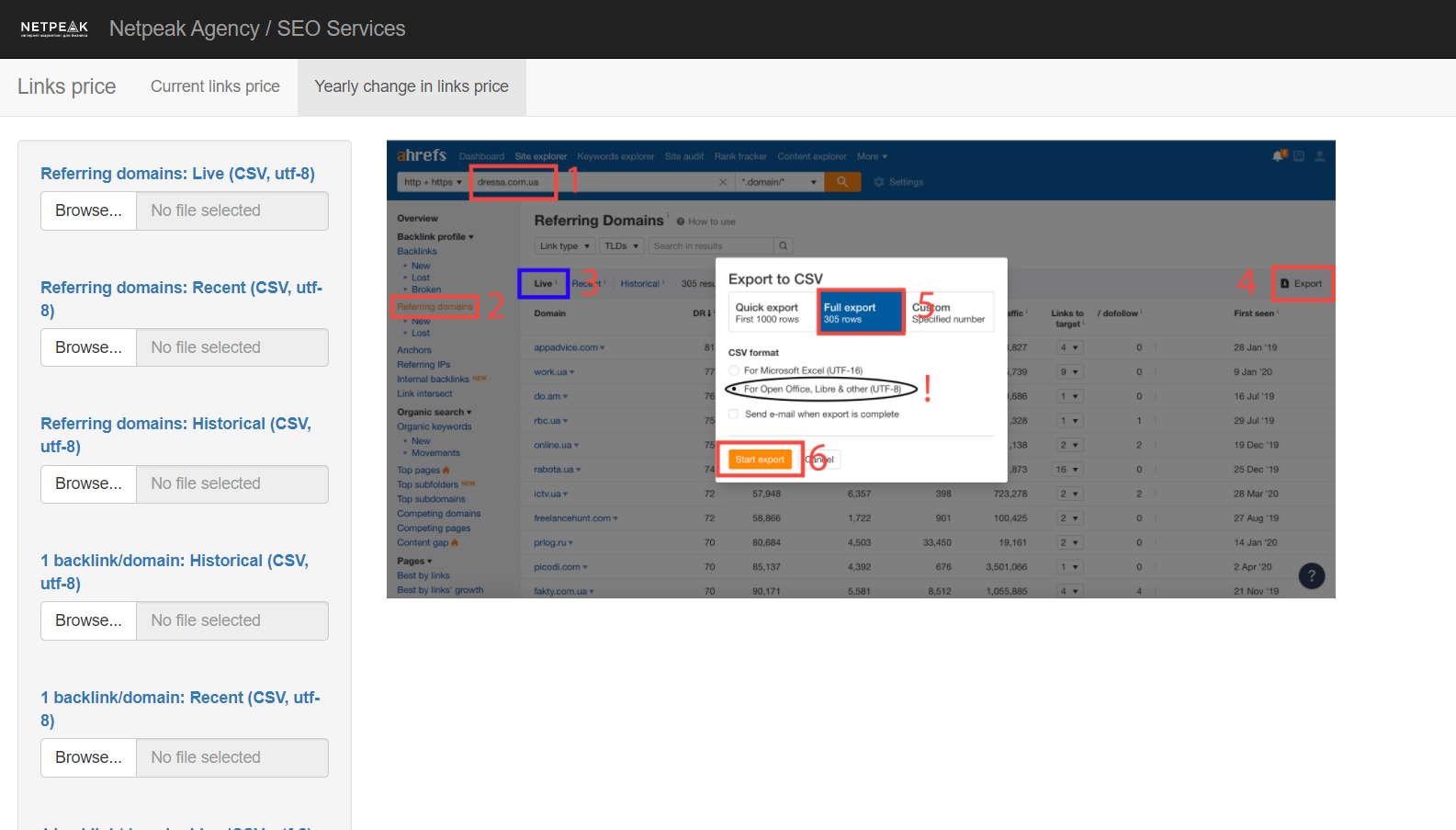Tick Send e-mail when export is complete
The height and width of the screenshot is (830, 1456).
click(x=733, y=414)
